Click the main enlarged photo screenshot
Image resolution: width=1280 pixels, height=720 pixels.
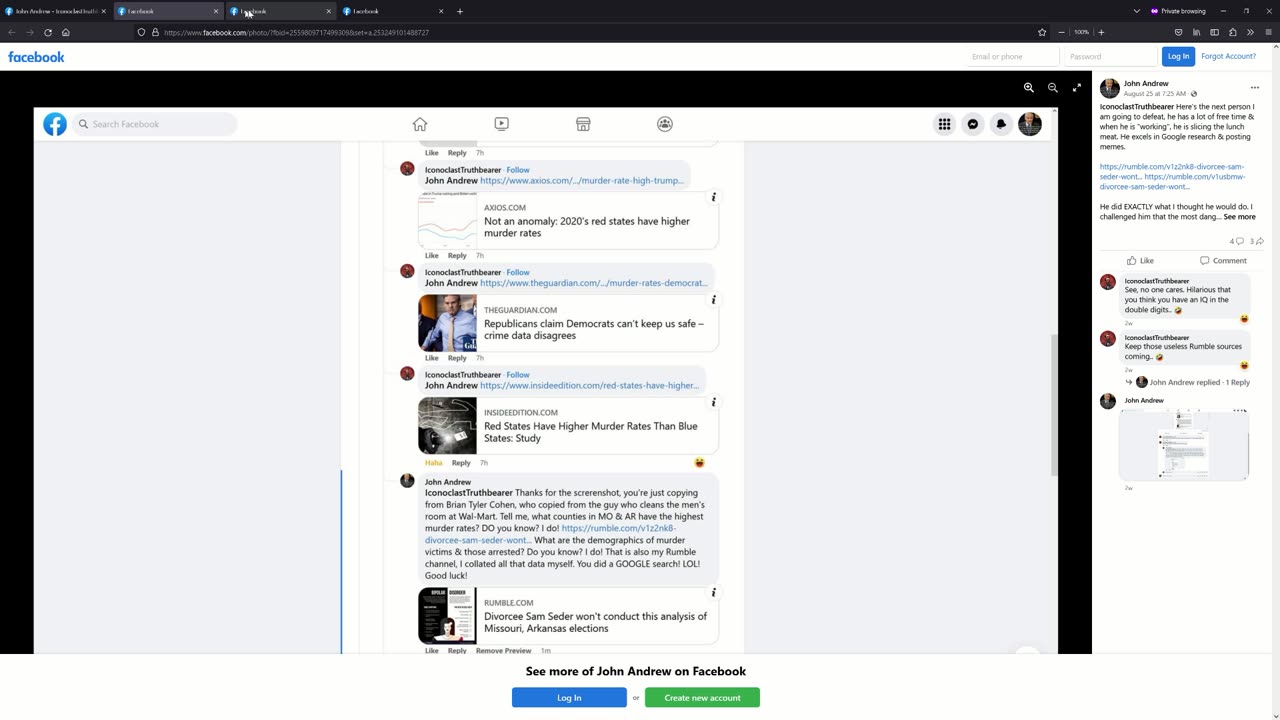tap(546, 380)
